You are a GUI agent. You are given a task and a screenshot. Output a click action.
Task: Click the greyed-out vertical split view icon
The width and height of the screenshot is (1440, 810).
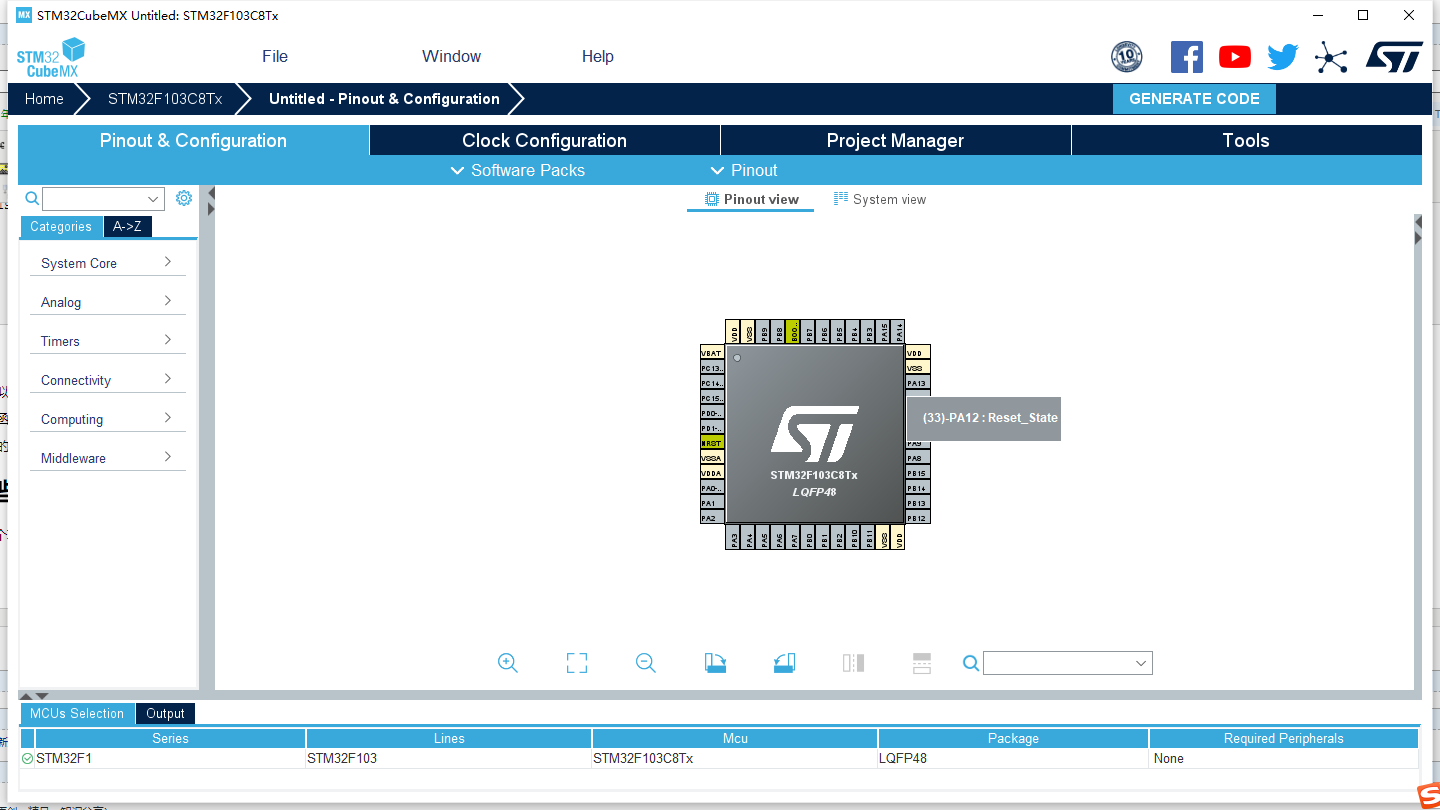point(853,663)
